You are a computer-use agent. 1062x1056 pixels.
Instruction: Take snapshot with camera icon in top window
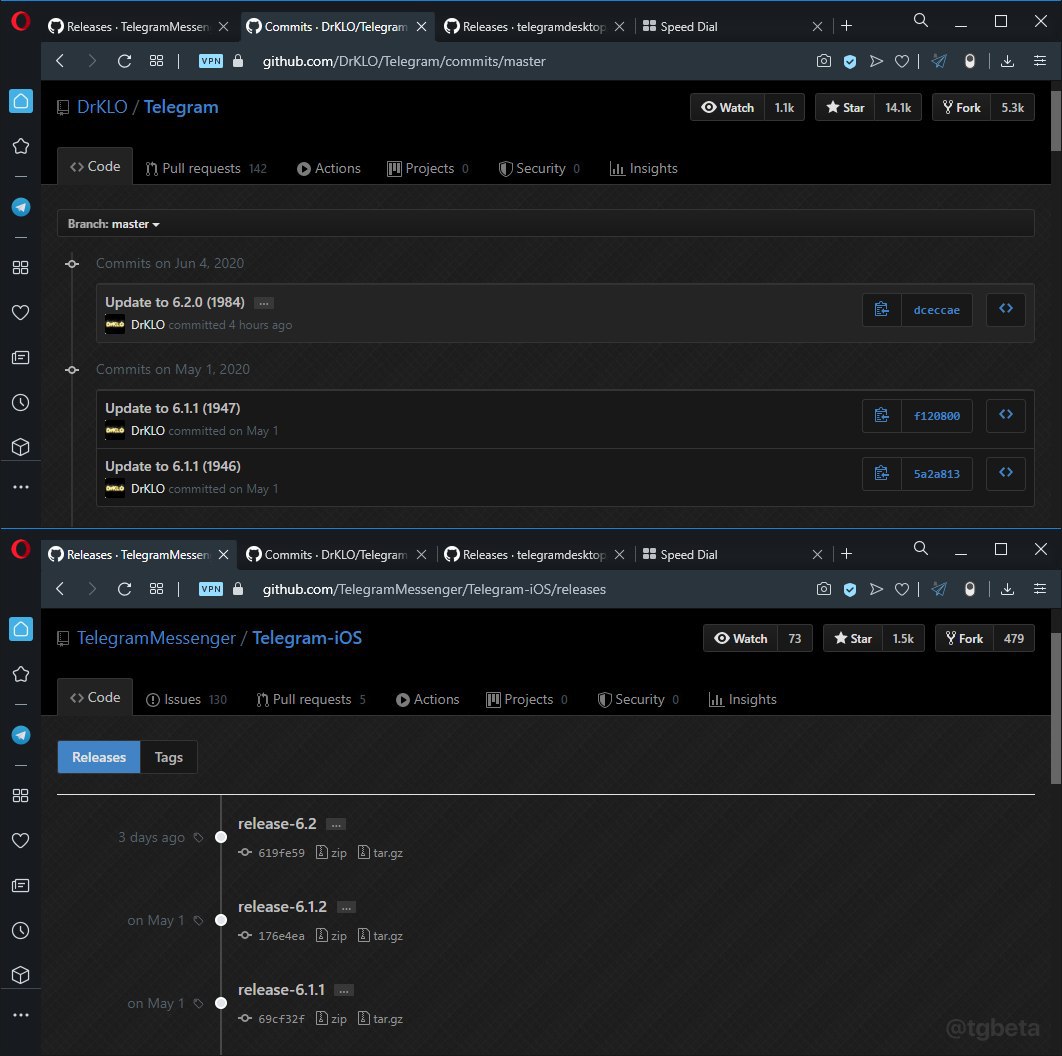[x=824, y=61]
